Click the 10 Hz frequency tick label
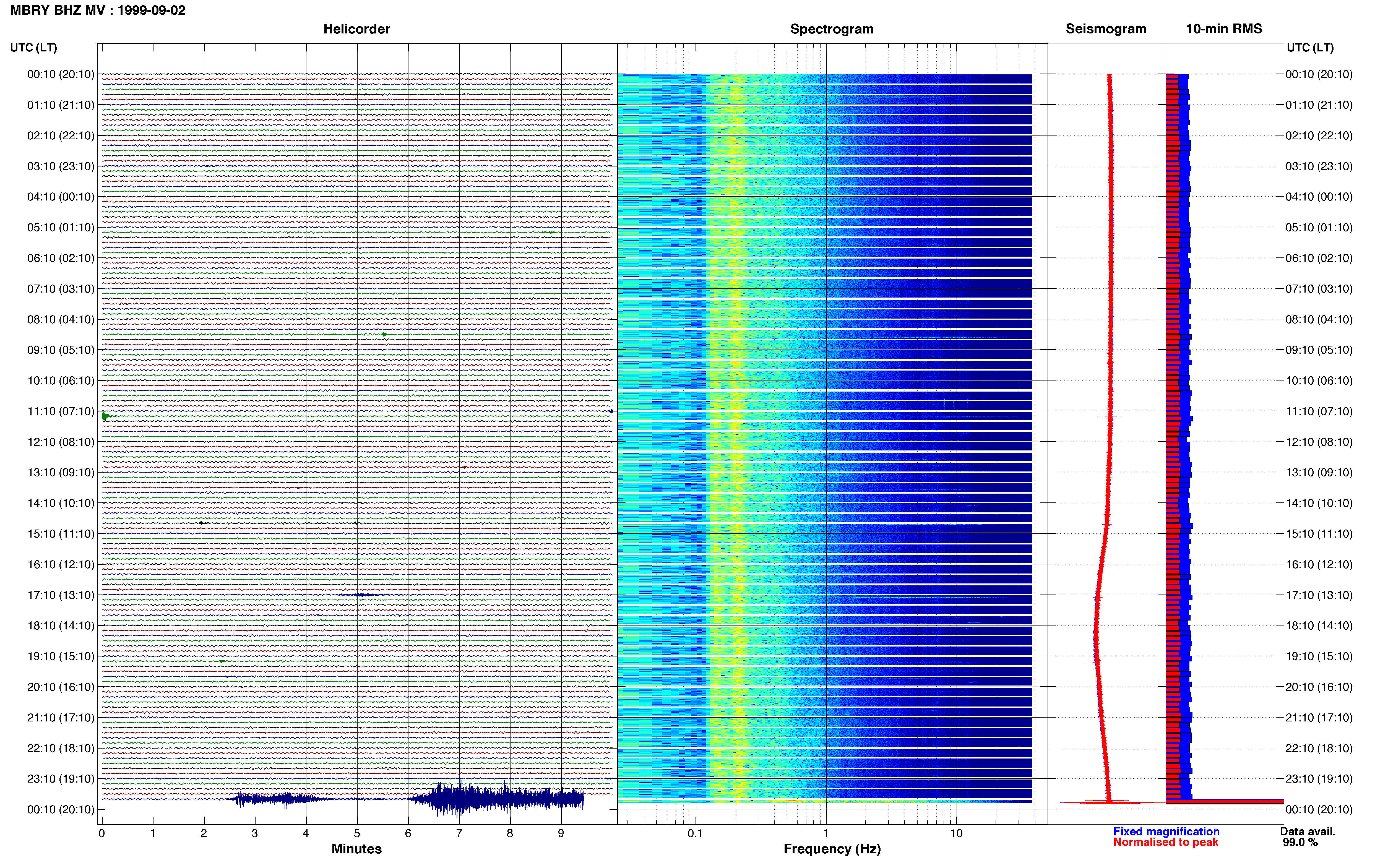The height and width of the screenshot is (868, 1388). pyautogui.click(x=956, y=833)
